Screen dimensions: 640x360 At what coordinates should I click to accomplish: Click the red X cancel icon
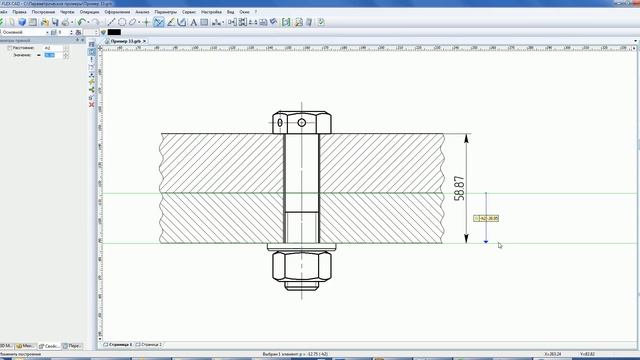(x=91, y=105)
